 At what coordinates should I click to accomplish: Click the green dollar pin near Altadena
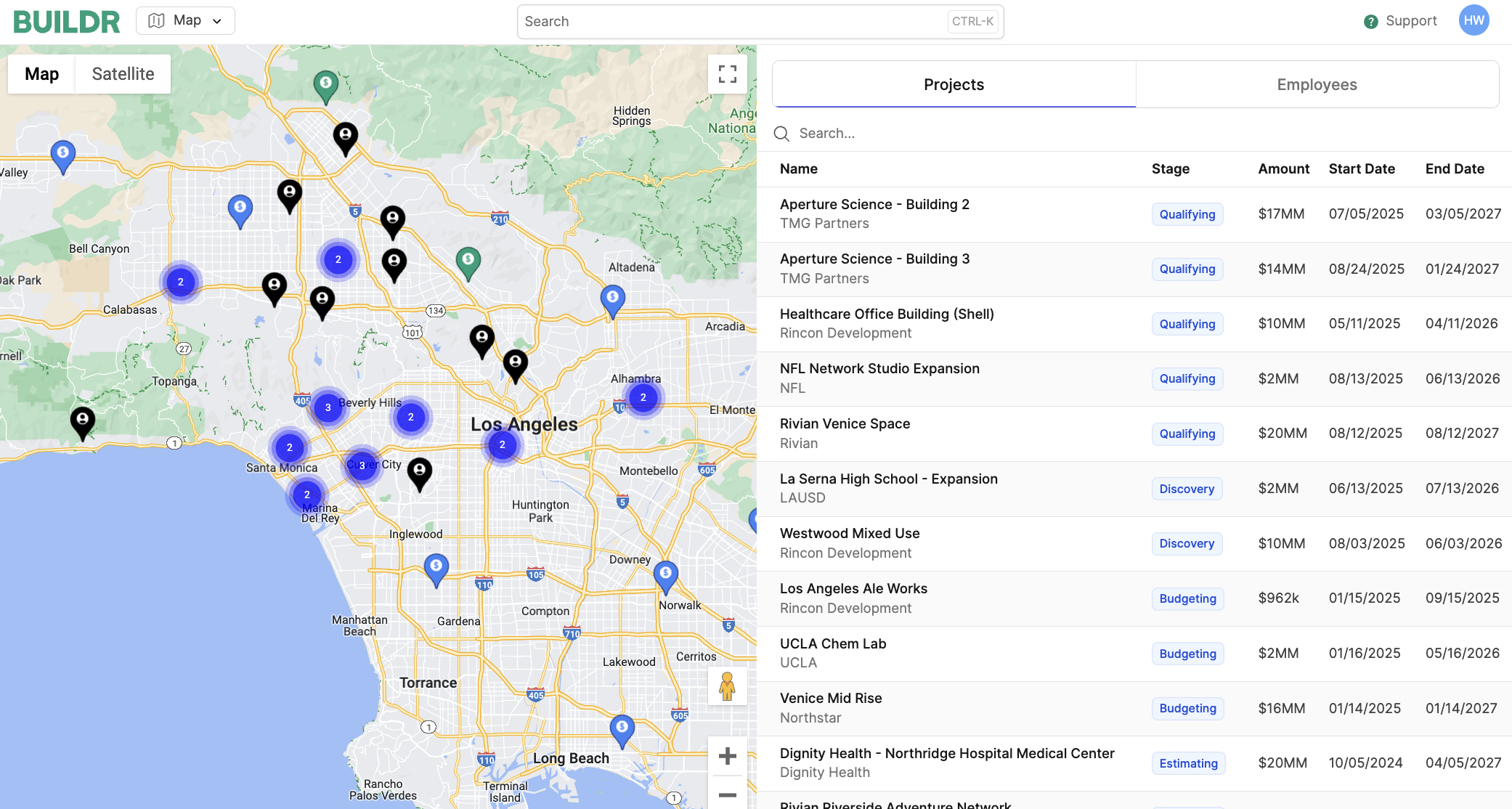coord(468,263)
